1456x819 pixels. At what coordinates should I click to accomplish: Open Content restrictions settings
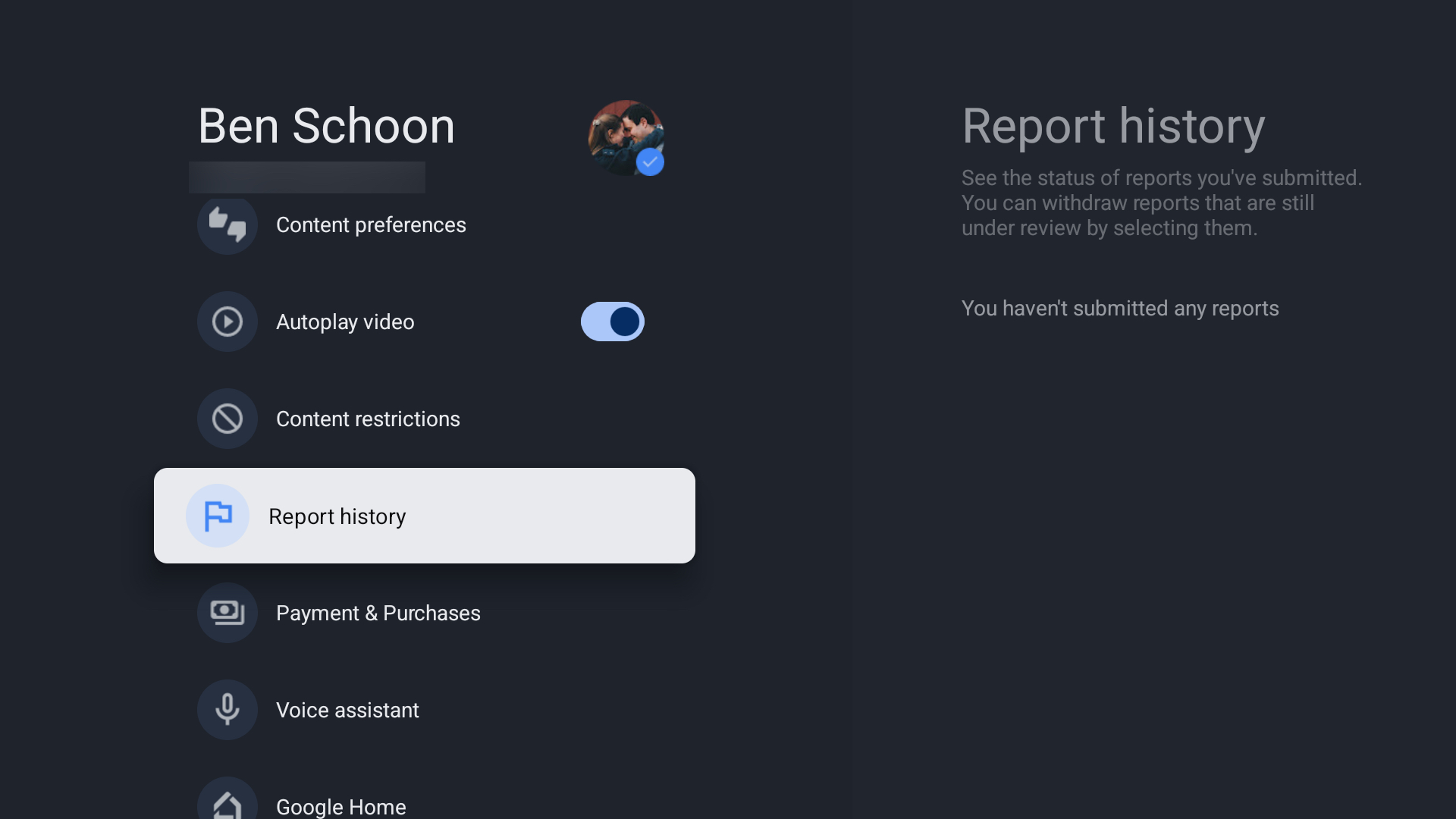click(x=368, y=419)
